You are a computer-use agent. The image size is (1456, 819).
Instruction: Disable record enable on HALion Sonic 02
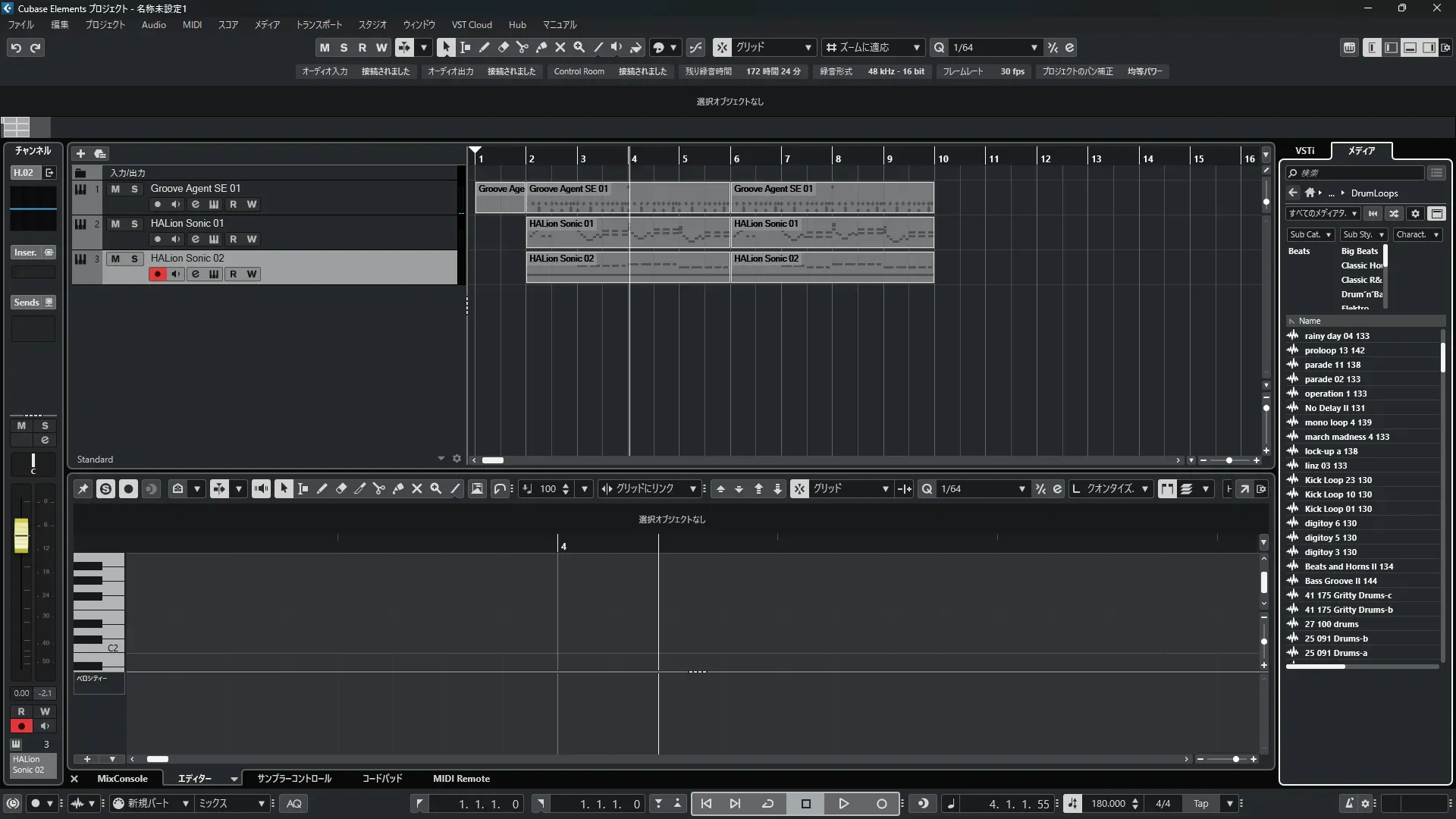coord(157,275)
